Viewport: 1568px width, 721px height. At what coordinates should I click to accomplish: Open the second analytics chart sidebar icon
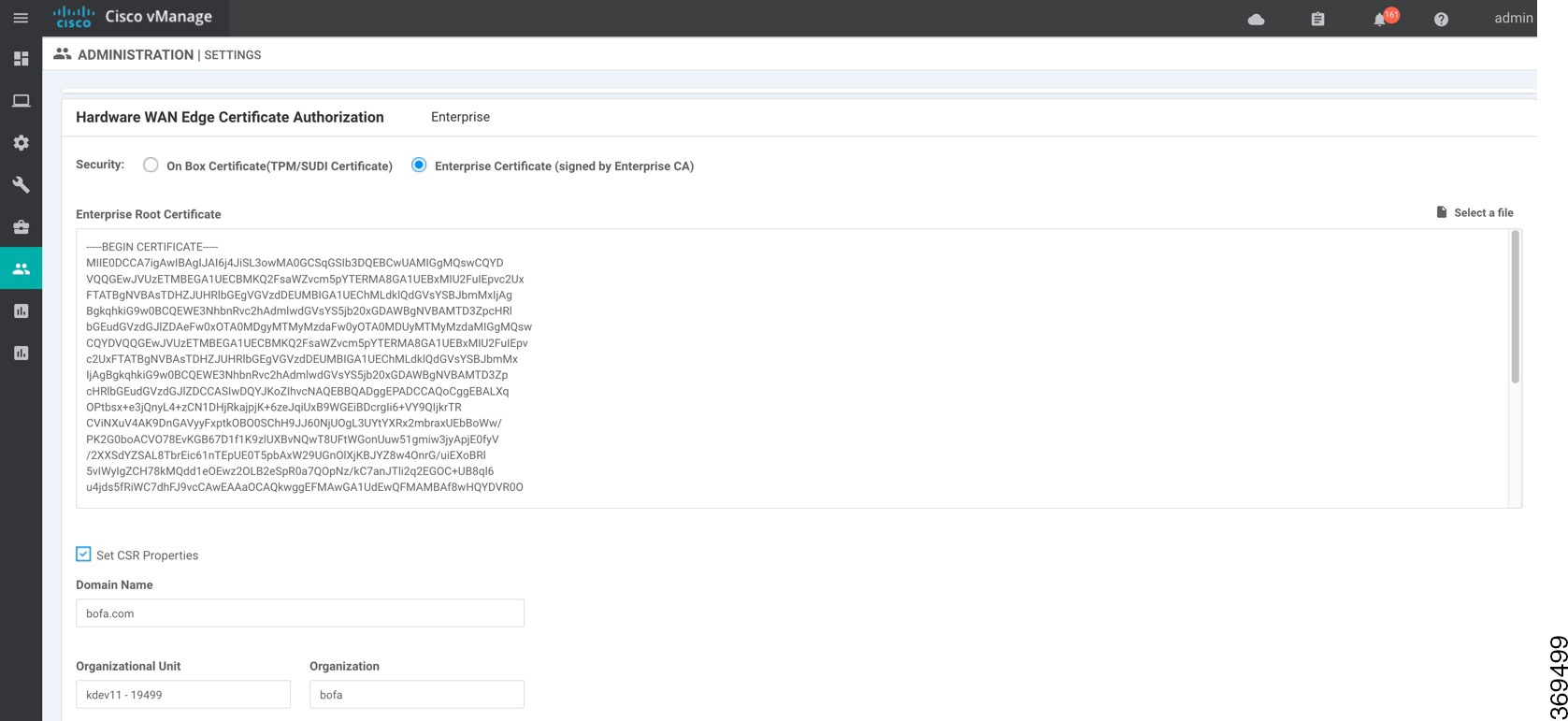[x=21, y=353]
